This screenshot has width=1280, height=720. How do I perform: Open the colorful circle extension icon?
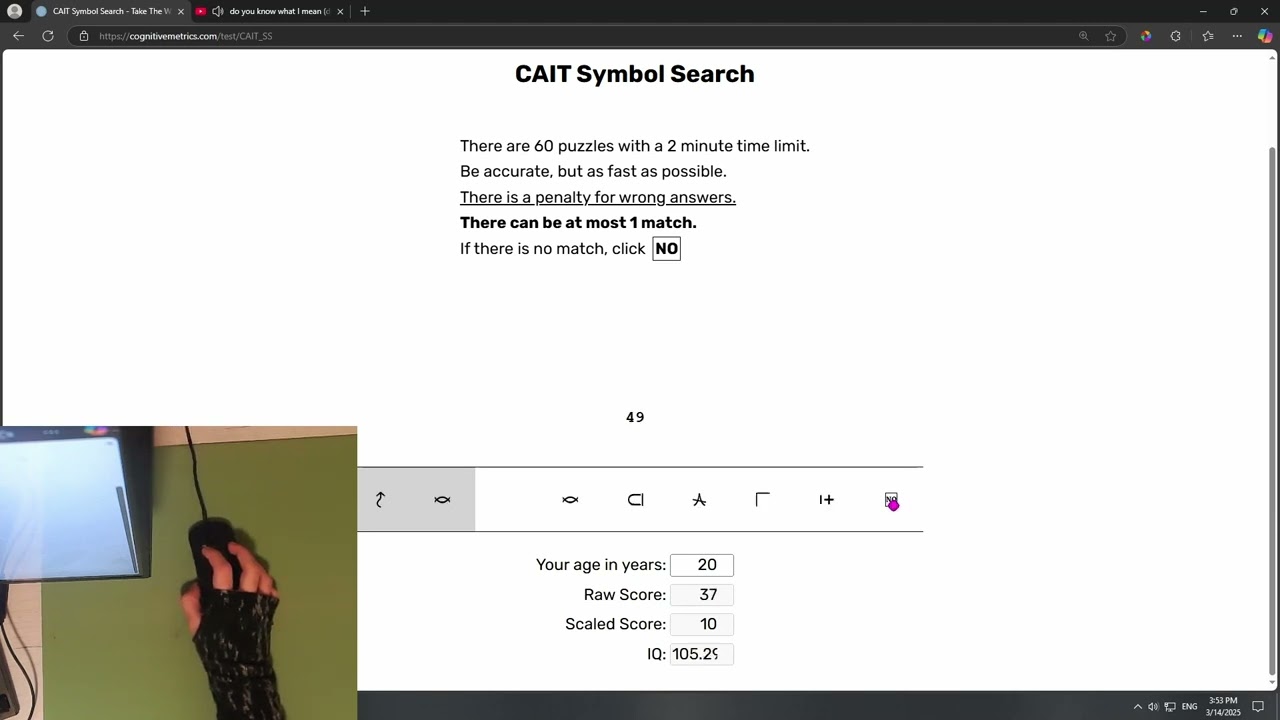tap(1145, 36)
